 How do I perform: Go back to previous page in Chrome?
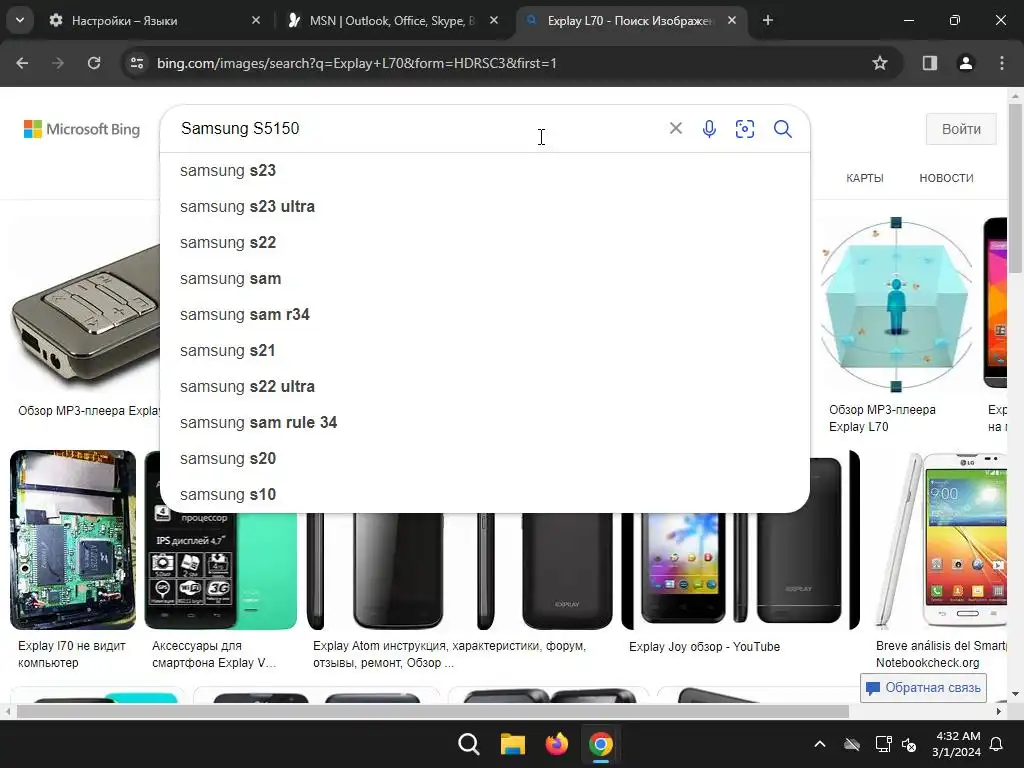coord(22,63)
